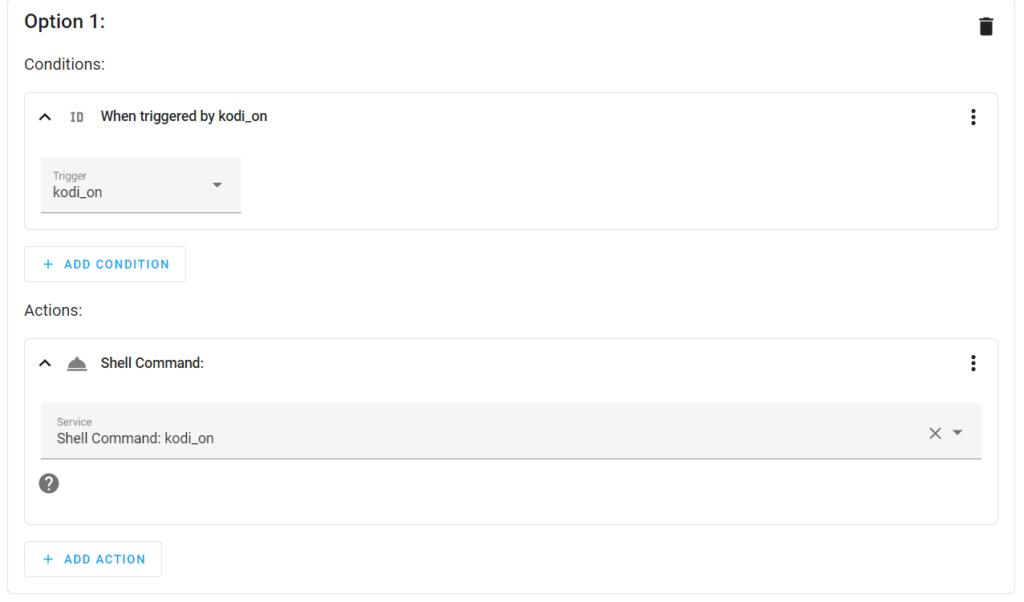Open the Shell Command action's three-dot menu

coord(973,363)
